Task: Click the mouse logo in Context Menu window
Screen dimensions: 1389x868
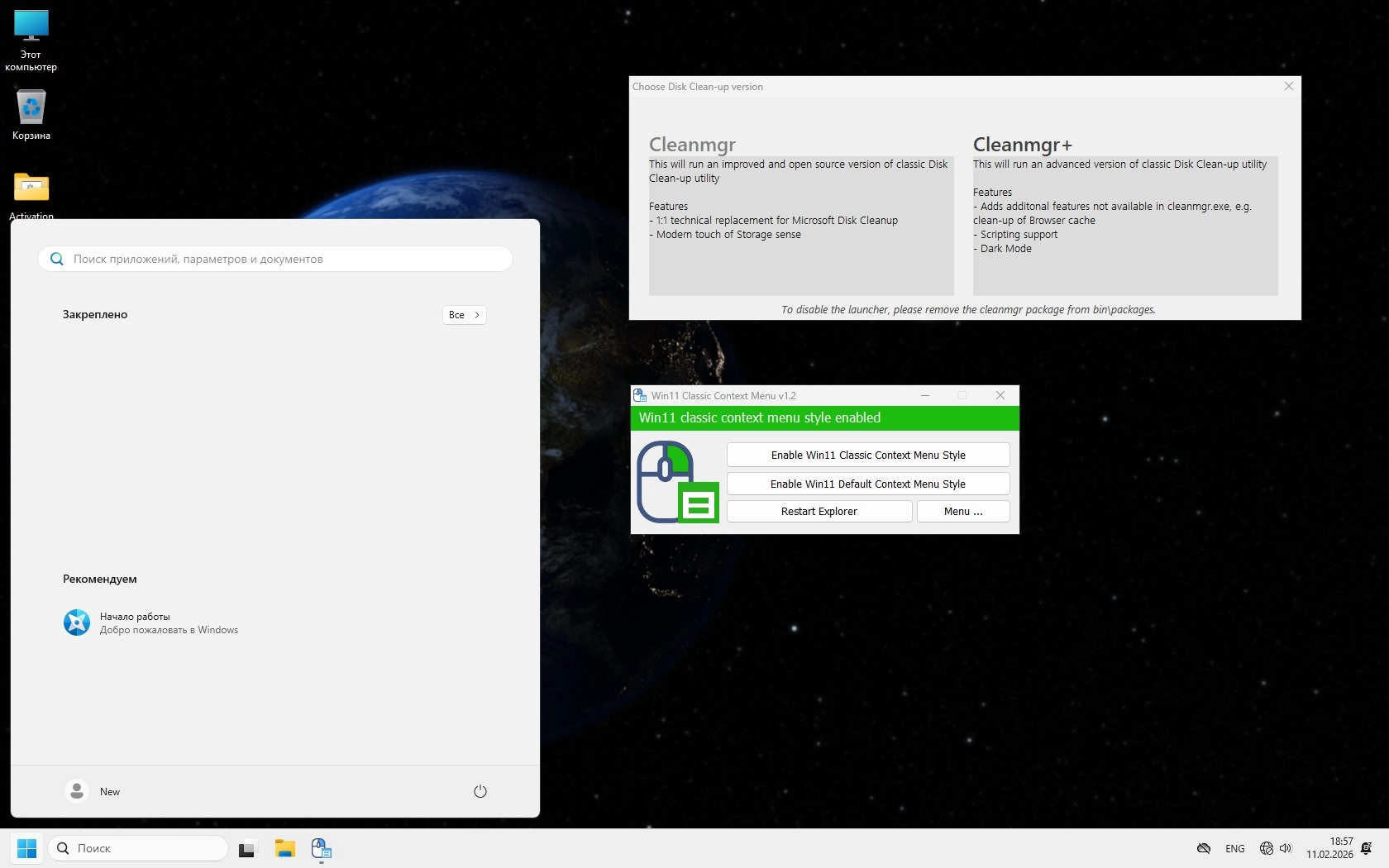Action: point(677,482)
